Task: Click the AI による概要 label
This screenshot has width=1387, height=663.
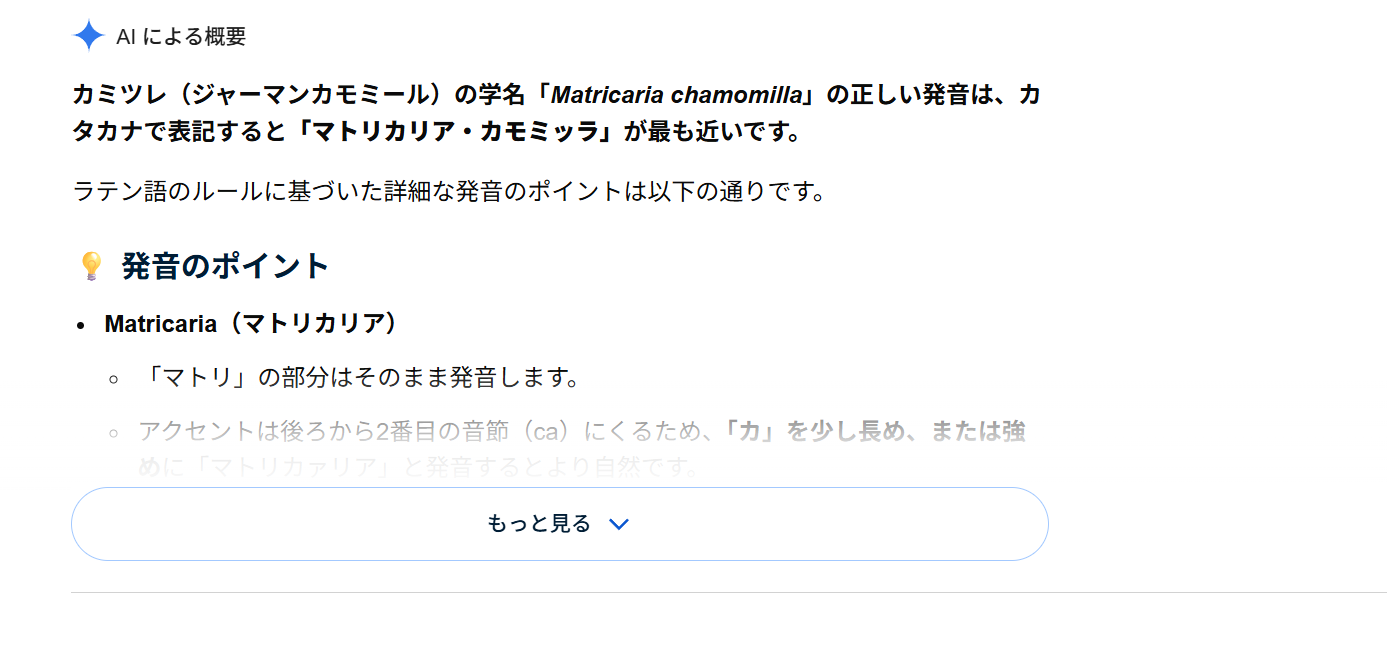Action: click(x=181, y=37)
